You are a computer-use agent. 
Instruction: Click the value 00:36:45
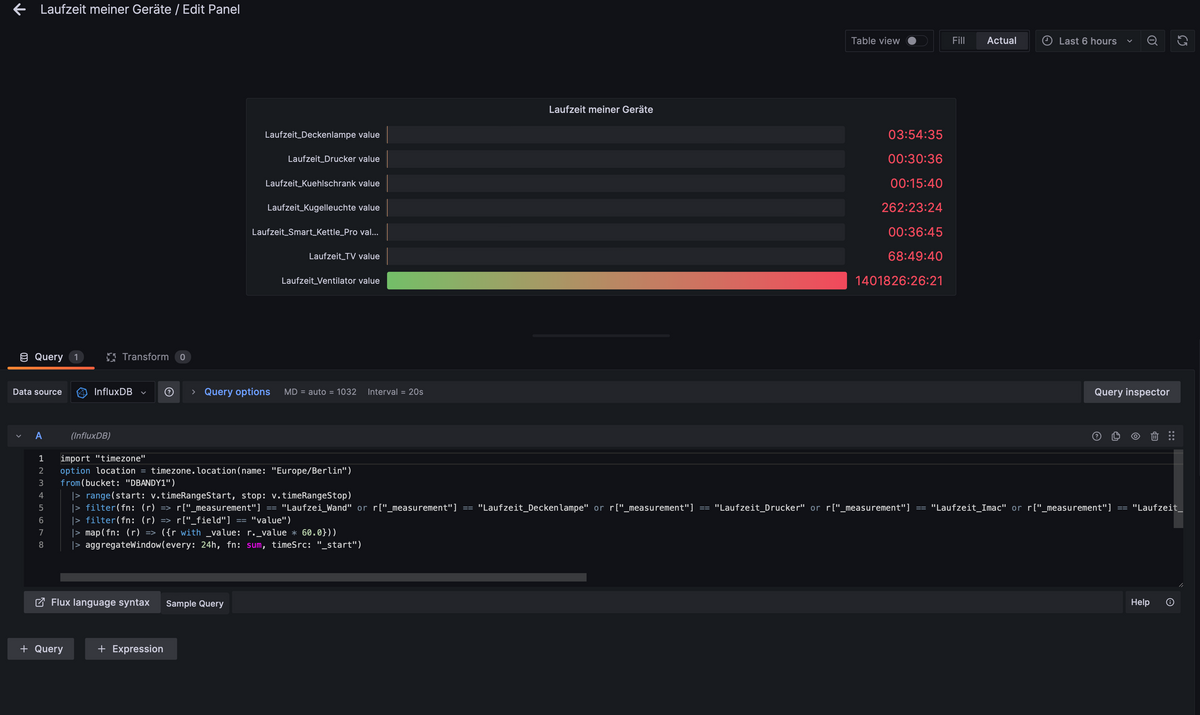coord(915,232)
